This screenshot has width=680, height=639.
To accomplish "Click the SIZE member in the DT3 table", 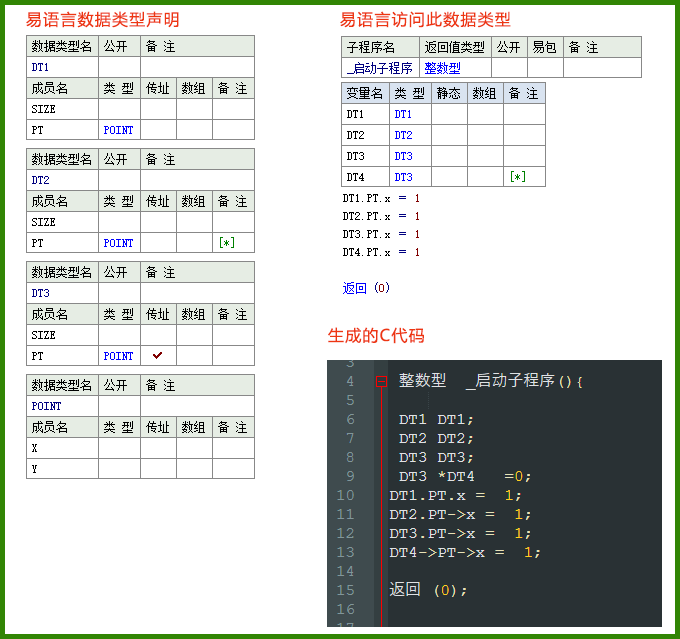I will tap(43, 335).
